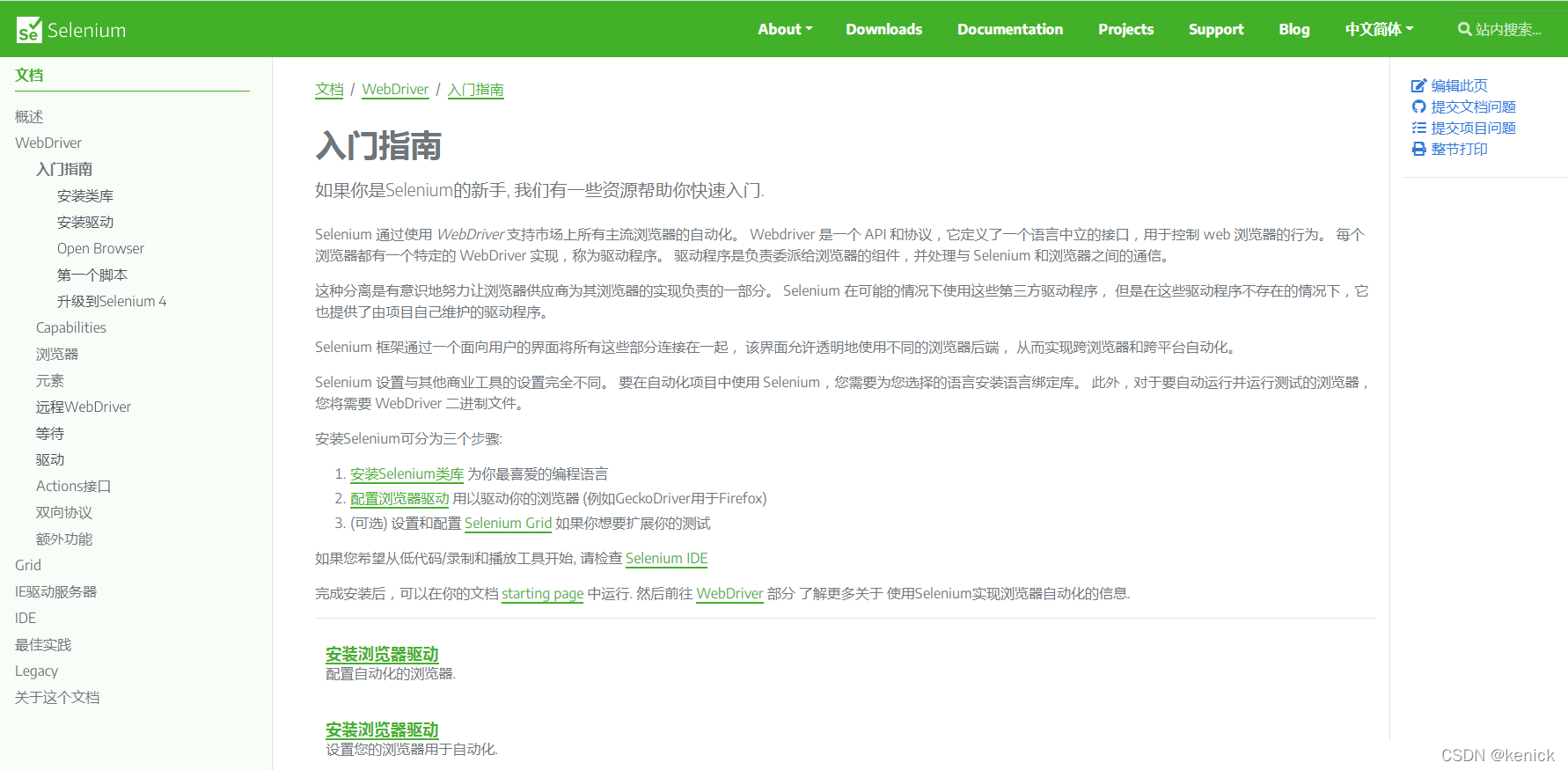The width and height of the screenshot is (1568, 770).
Task: Select 浏览器 in sidebar
Action: point(57,354)
